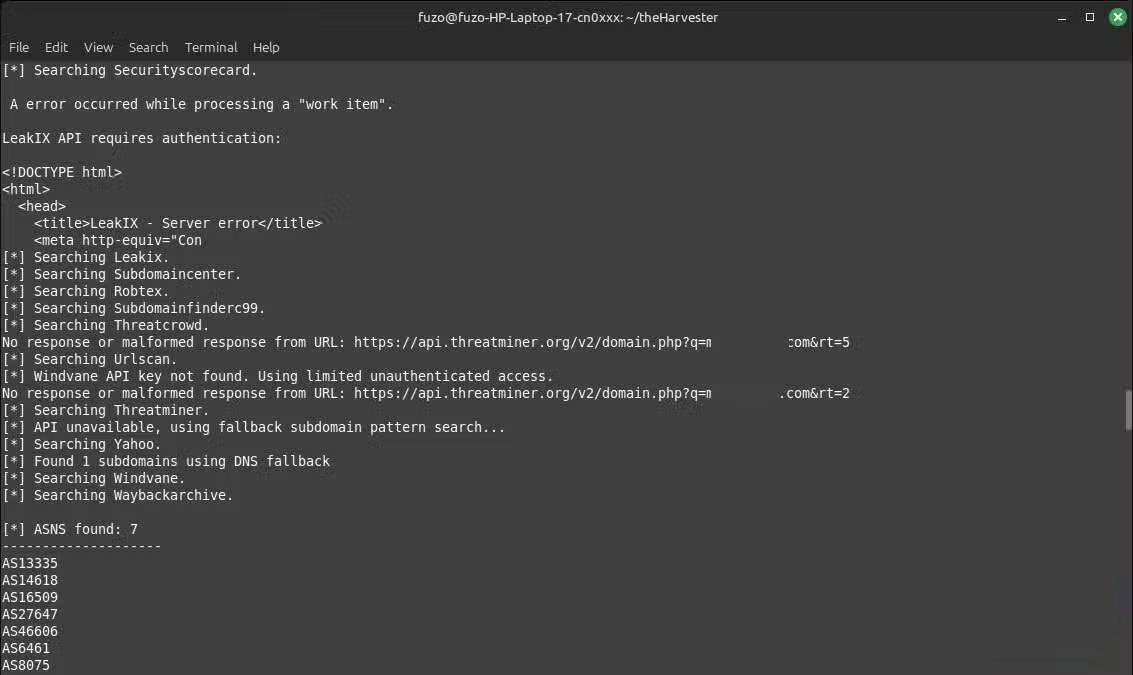Image resolution: width=1133 pixels, height=675 pixels.
Task: Open the View menu
Action: pyautogui.click(x=98, y=47)
